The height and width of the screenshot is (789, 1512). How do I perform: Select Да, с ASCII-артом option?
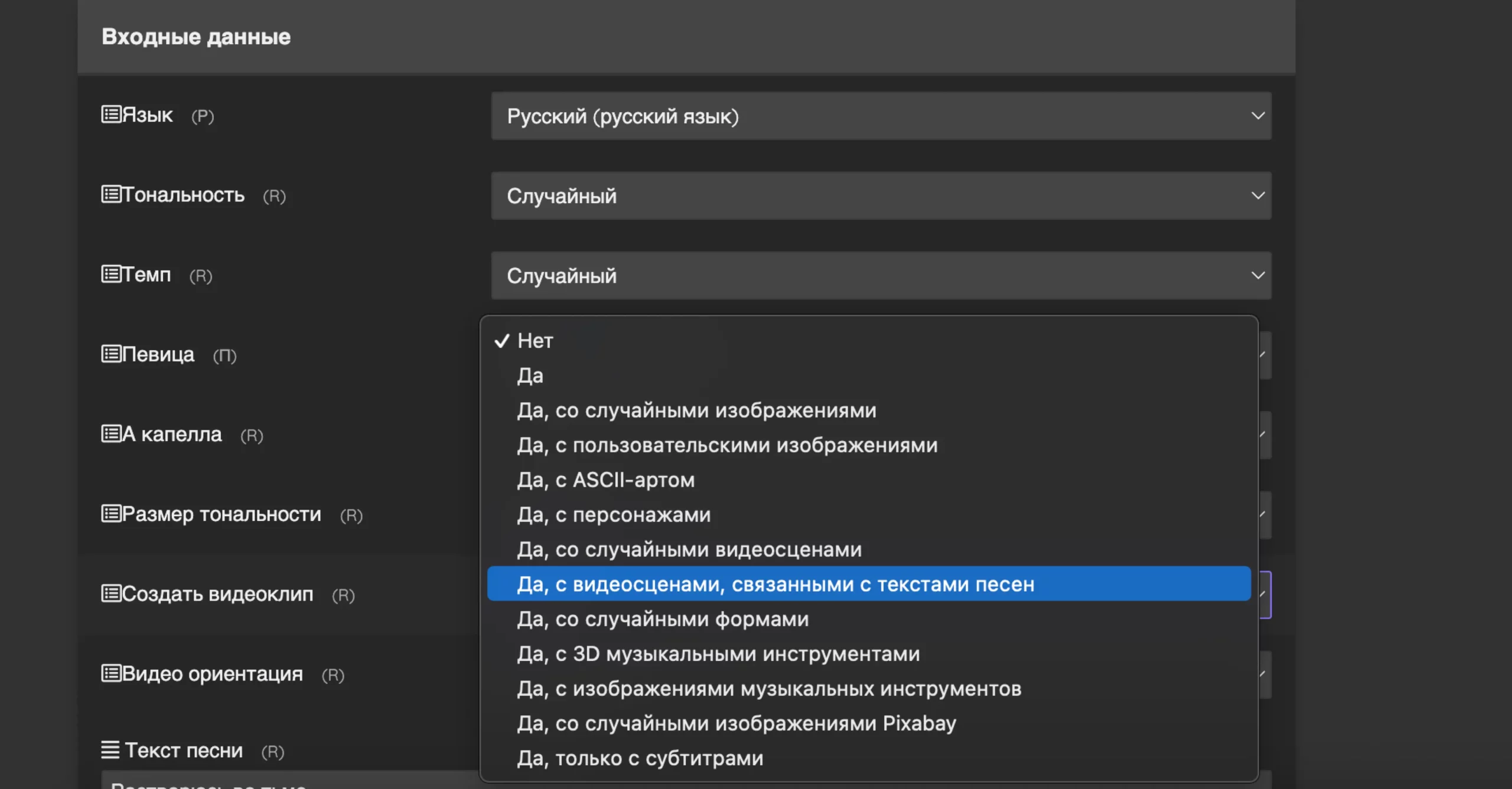605,480
